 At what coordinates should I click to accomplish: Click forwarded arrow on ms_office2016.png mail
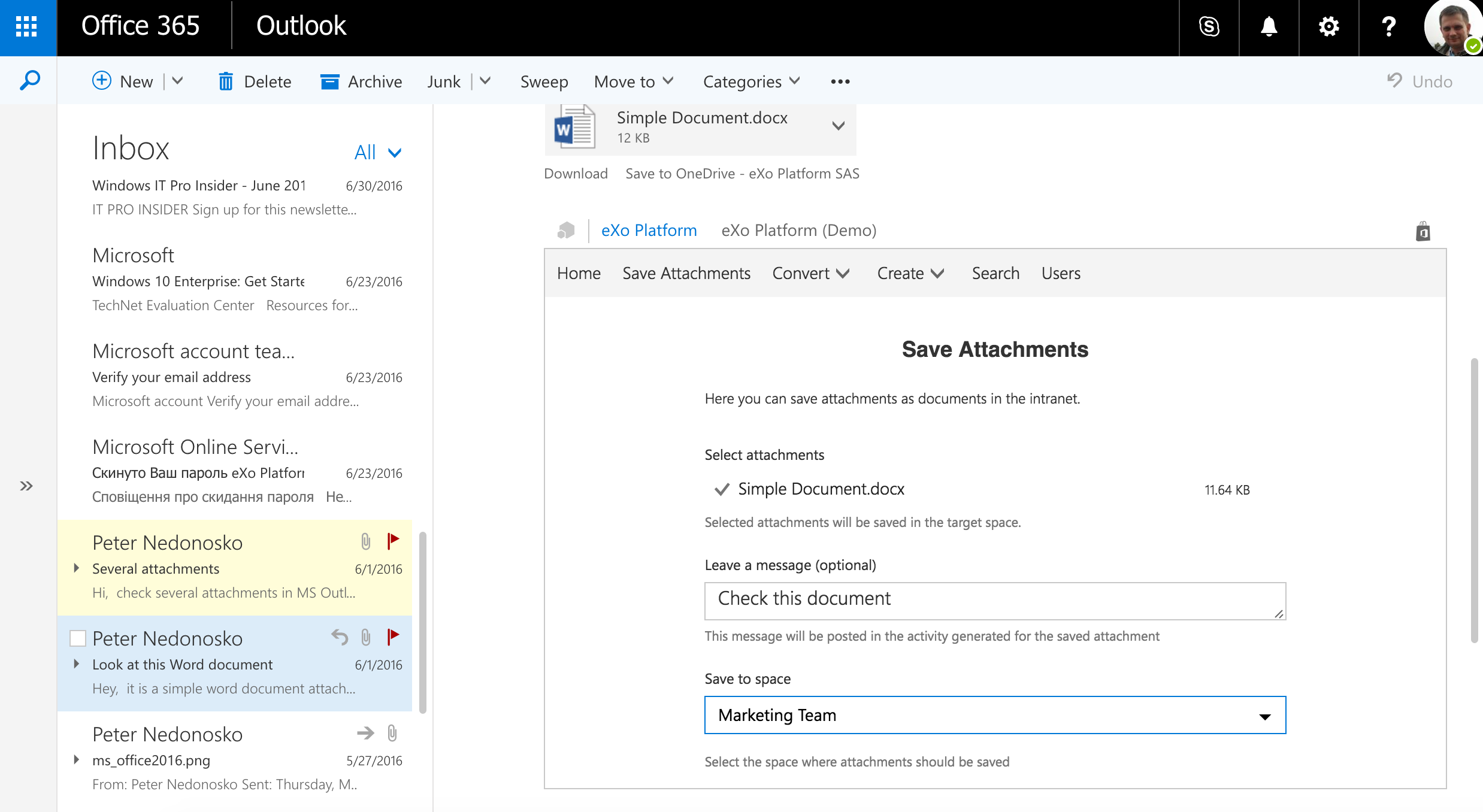click(x=365, y=732)
